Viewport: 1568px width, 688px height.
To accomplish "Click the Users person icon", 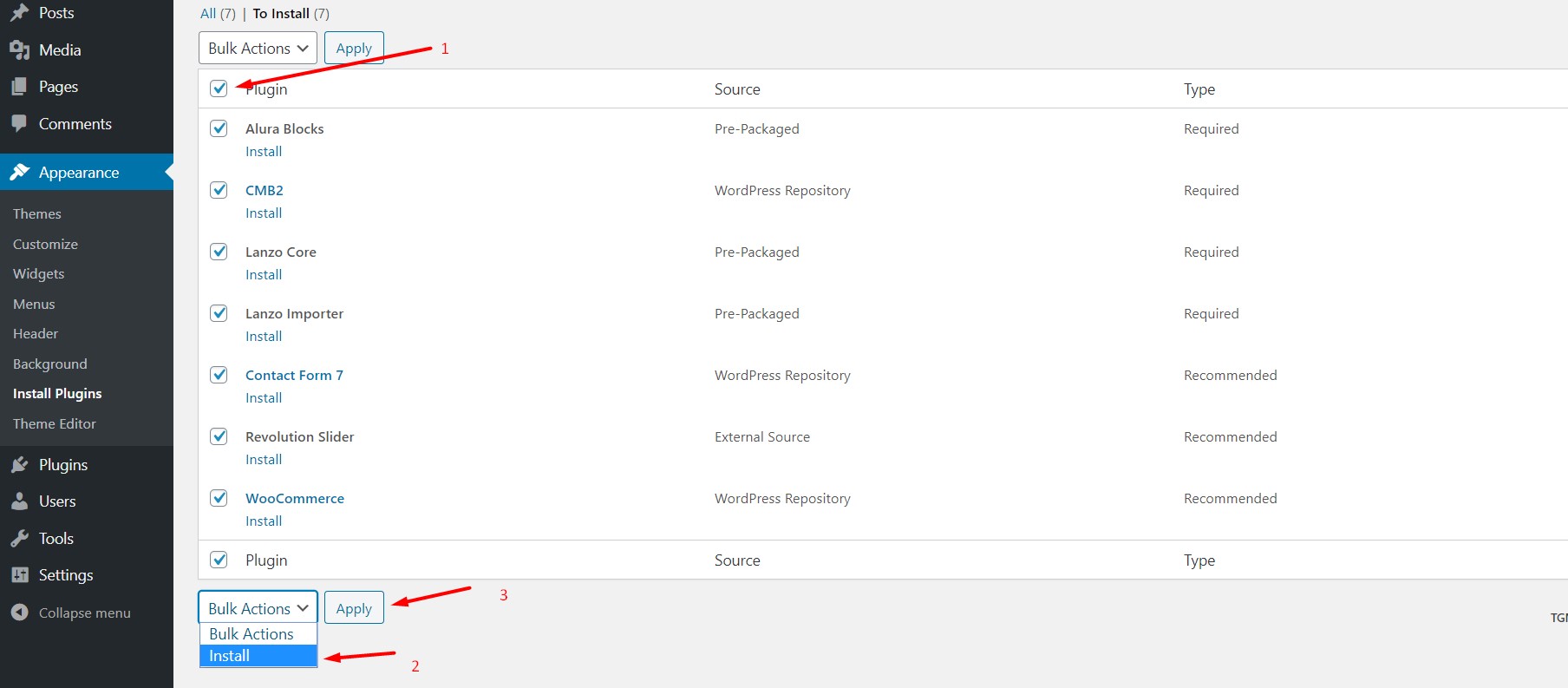I will tap(19, 501).
